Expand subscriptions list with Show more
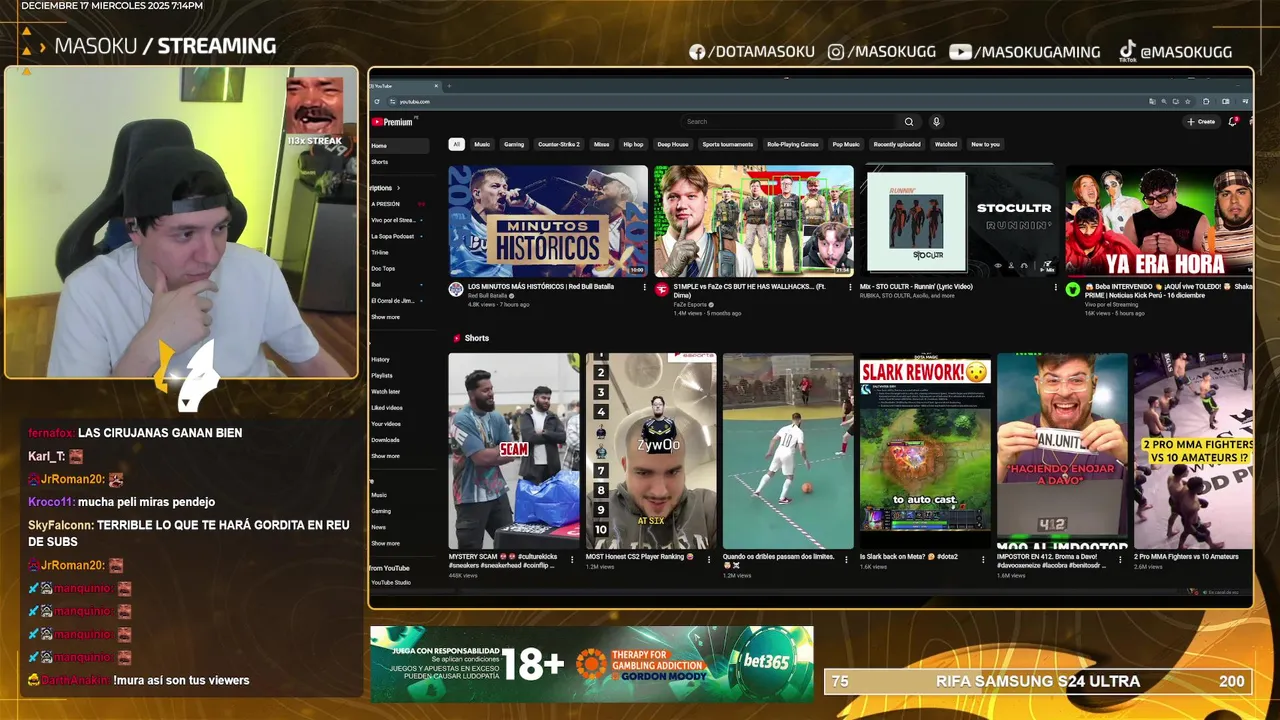Viewport: 1280px width, 720px height. tap(385, 317)
